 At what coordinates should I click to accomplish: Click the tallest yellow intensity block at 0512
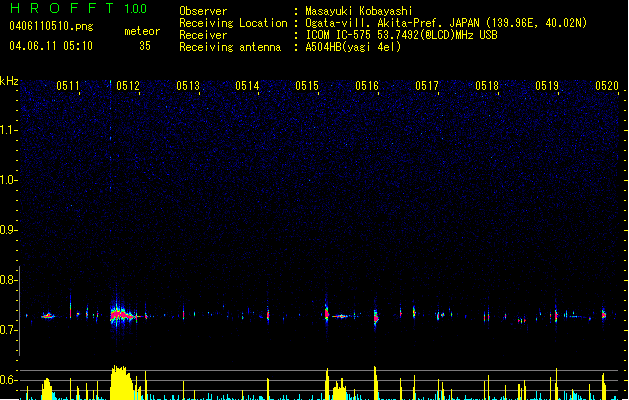[x=122, y=382]
